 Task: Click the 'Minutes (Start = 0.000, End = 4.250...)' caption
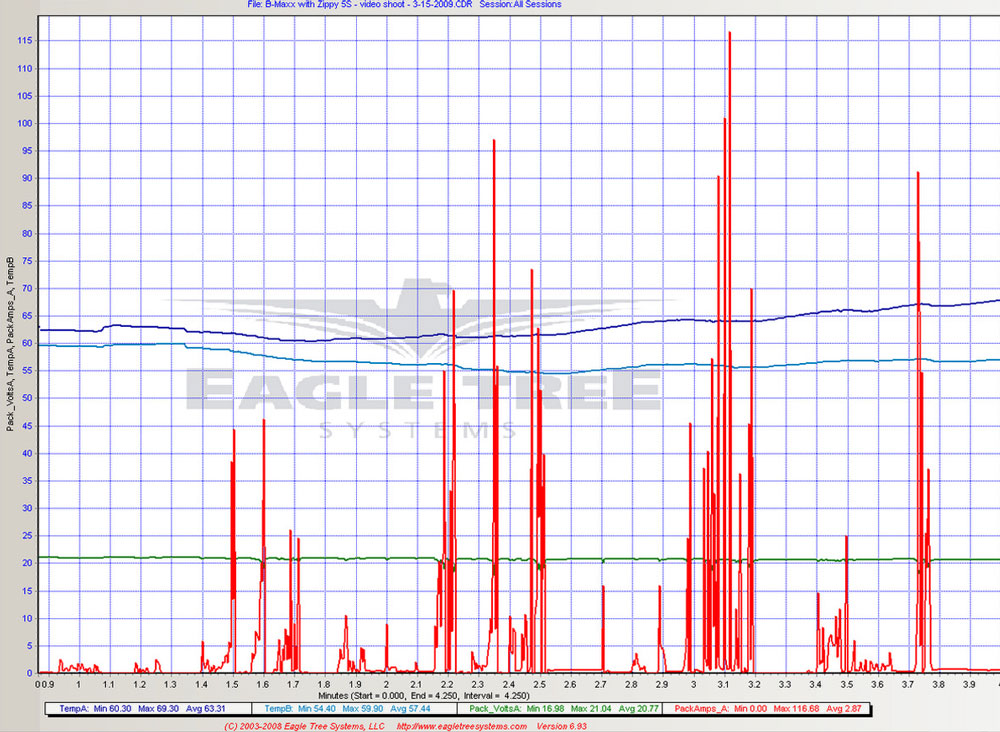[x=424, y=696]
